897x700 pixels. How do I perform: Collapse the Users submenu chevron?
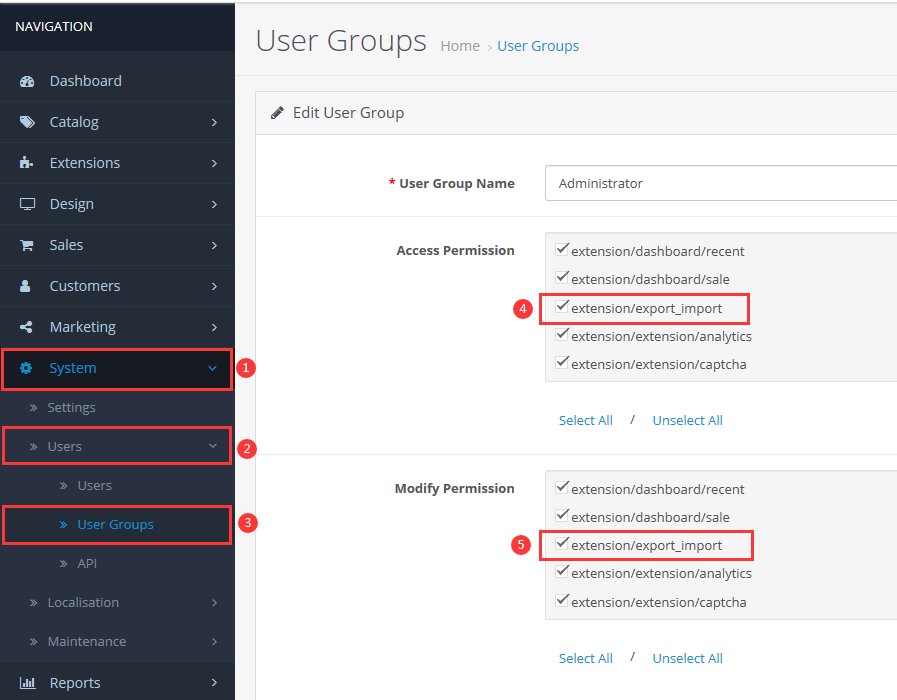coord(213,446)
